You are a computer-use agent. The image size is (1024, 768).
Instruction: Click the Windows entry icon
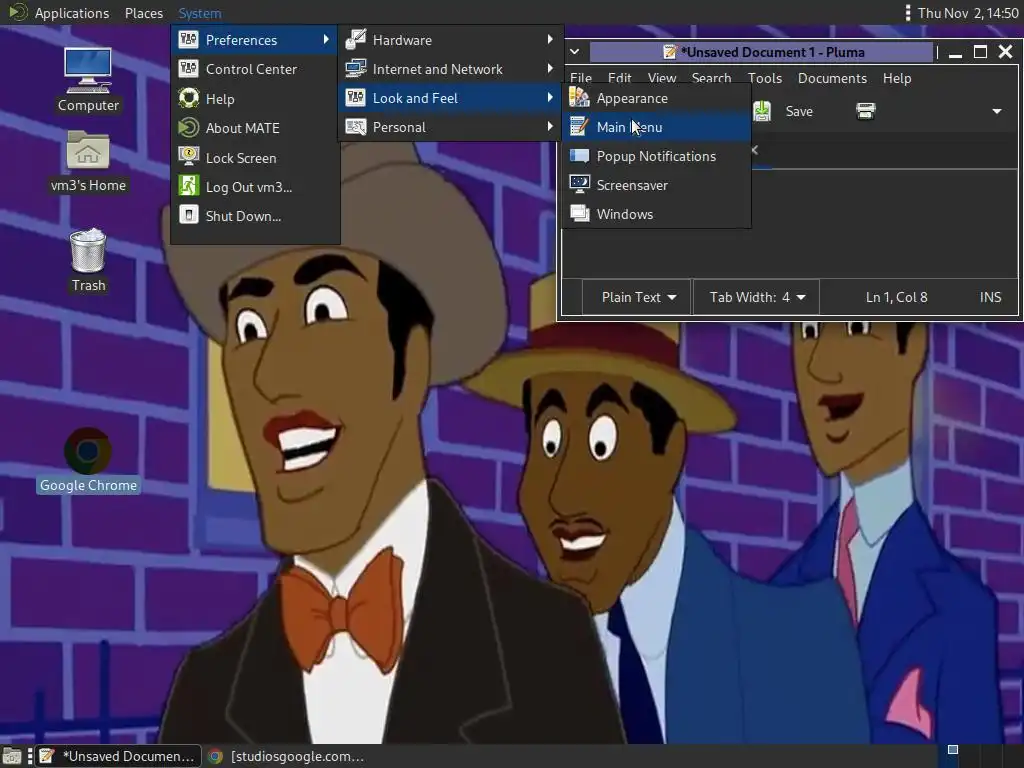pyautogui.click(x=579, y=213)
